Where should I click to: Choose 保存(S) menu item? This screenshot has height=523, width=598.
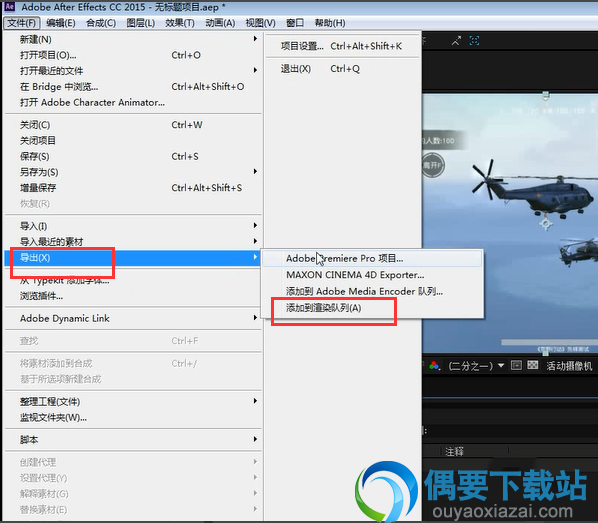point(133,156)
